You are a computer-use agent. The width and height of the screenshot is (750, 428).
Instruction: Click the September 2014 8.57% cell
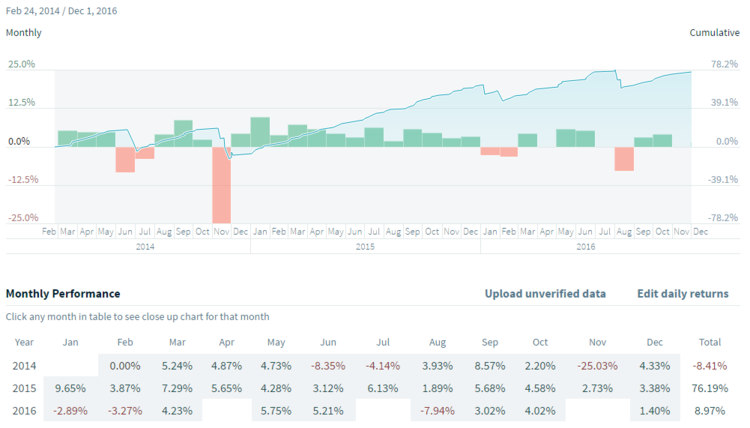click(x=490, y=366)
